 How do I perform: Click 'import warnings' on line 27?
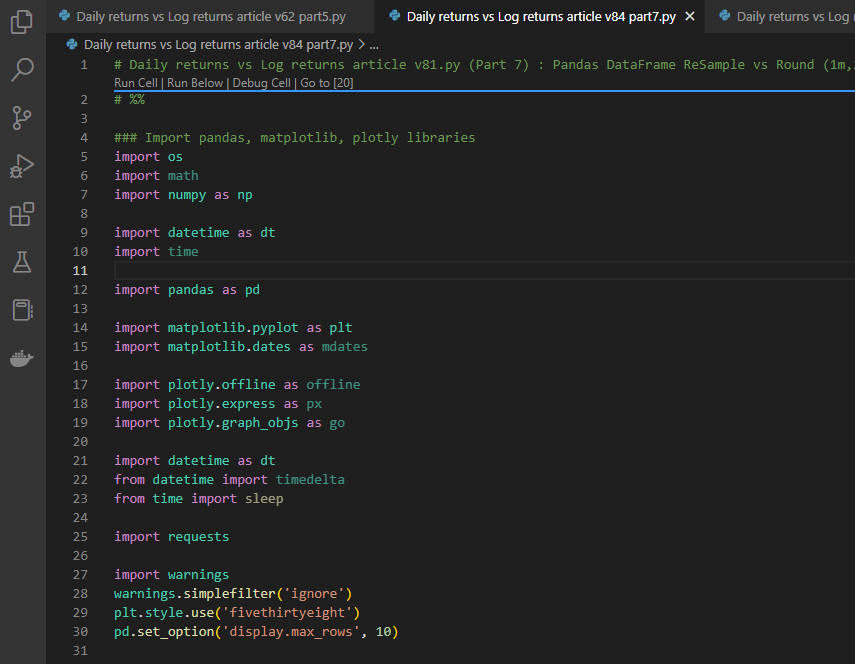[172, 574]
